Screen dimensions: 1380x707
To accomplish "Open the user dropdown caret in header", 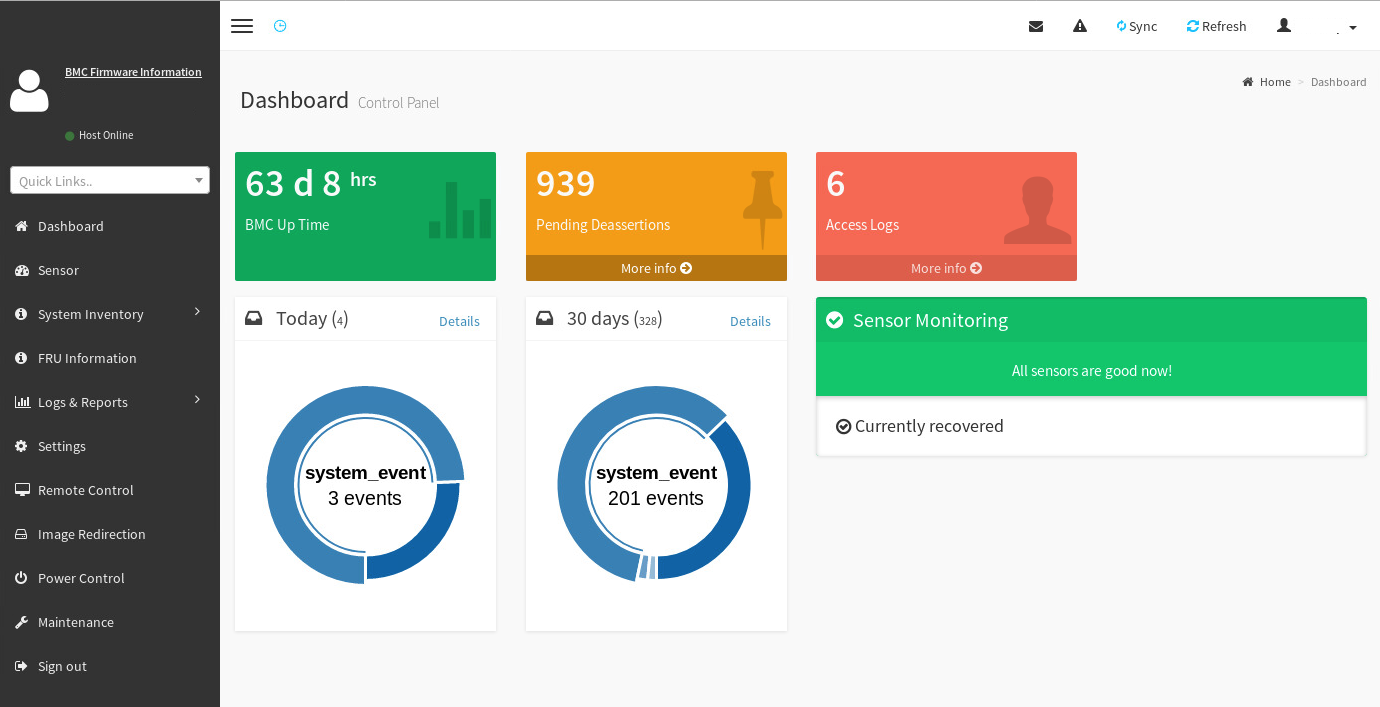I will pos(1352,28).
